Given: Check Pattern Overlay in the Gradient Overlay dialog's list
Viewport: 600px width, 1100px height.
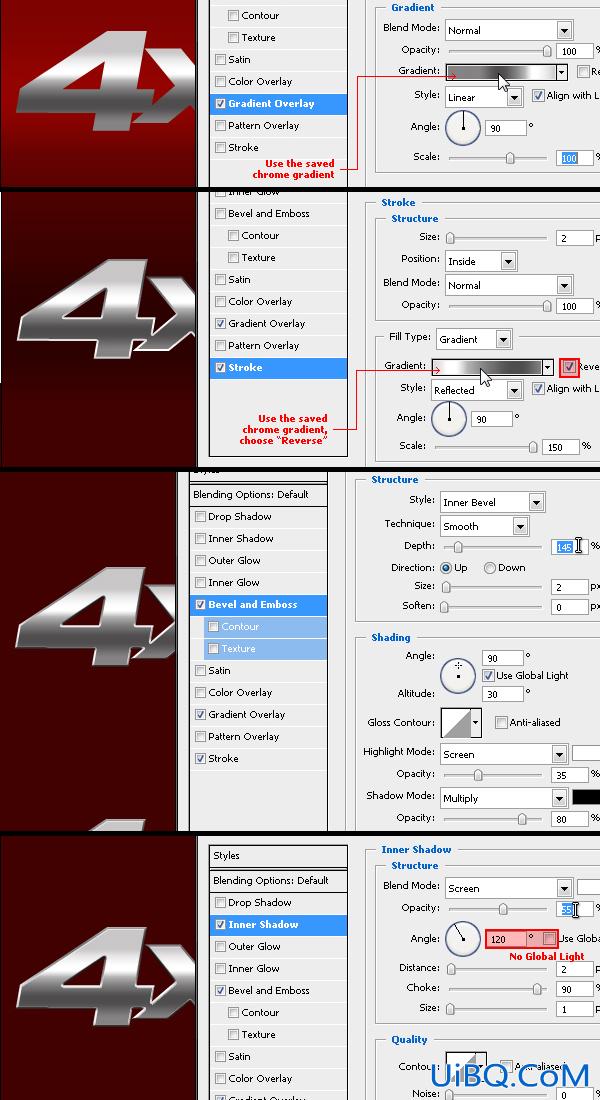Looking at the screenshot, I should pyautogui.click(x=220, y=126).
